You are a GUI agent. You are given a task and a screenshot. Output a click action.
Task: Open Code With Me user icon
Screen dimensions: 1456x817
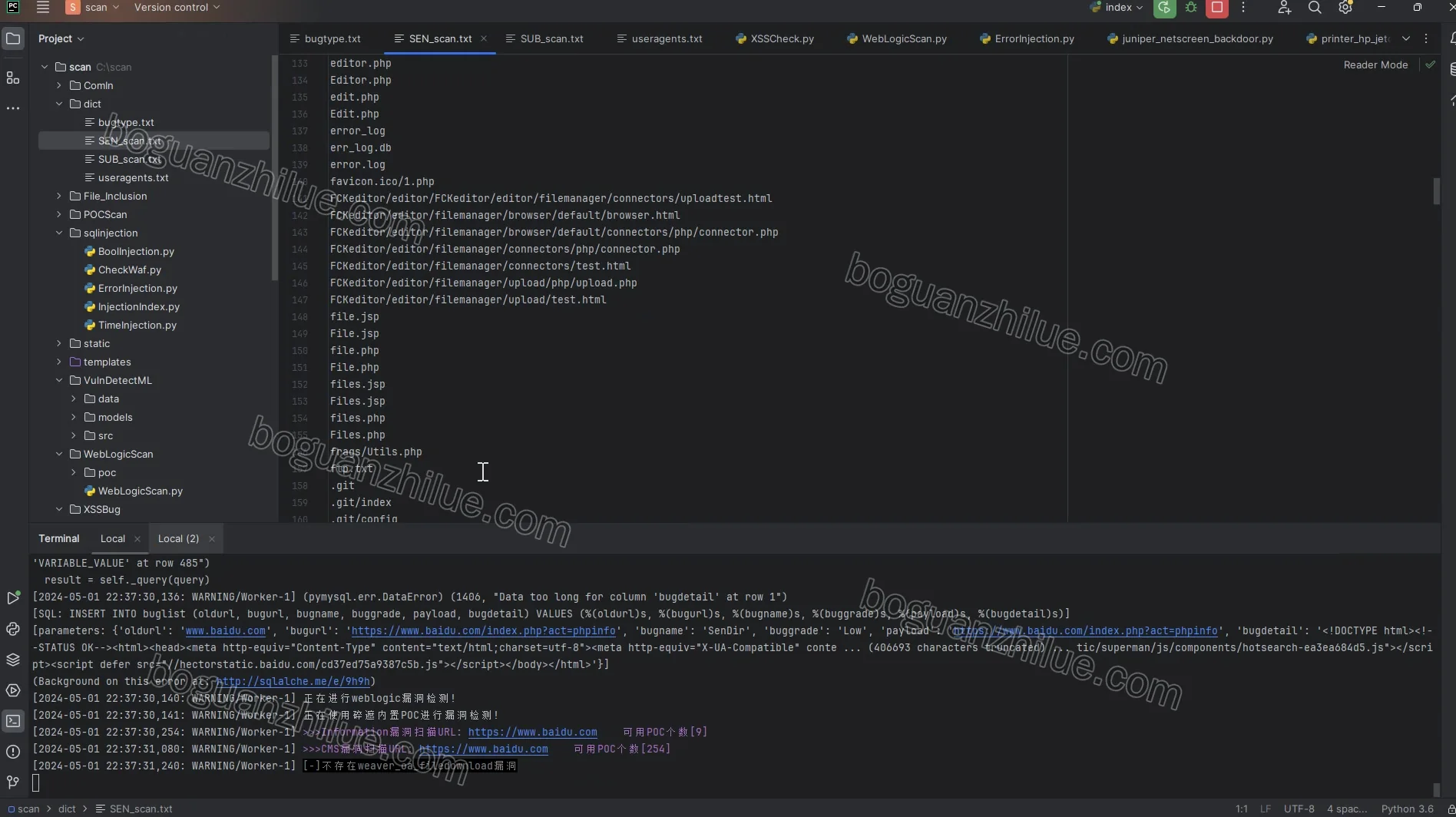(x=1284, y=8)
